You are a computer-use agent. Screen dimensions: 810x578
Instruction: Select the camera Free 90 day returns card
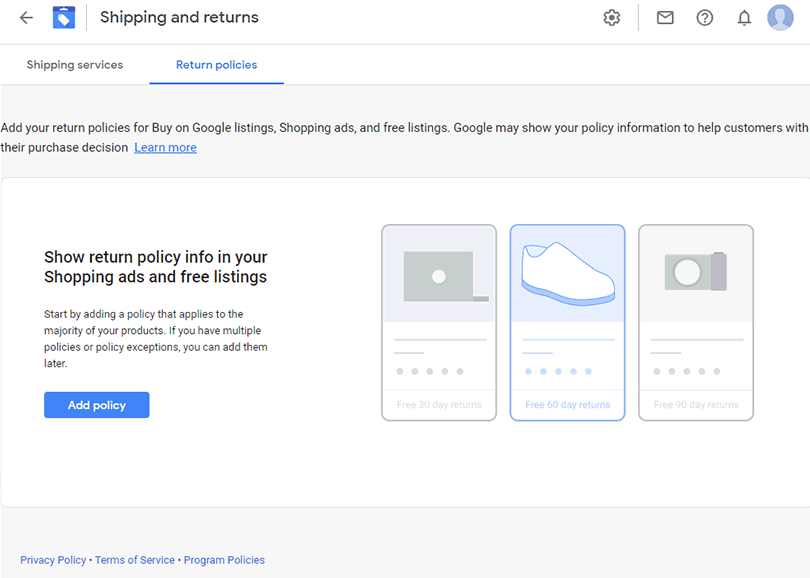pos(696,323)
